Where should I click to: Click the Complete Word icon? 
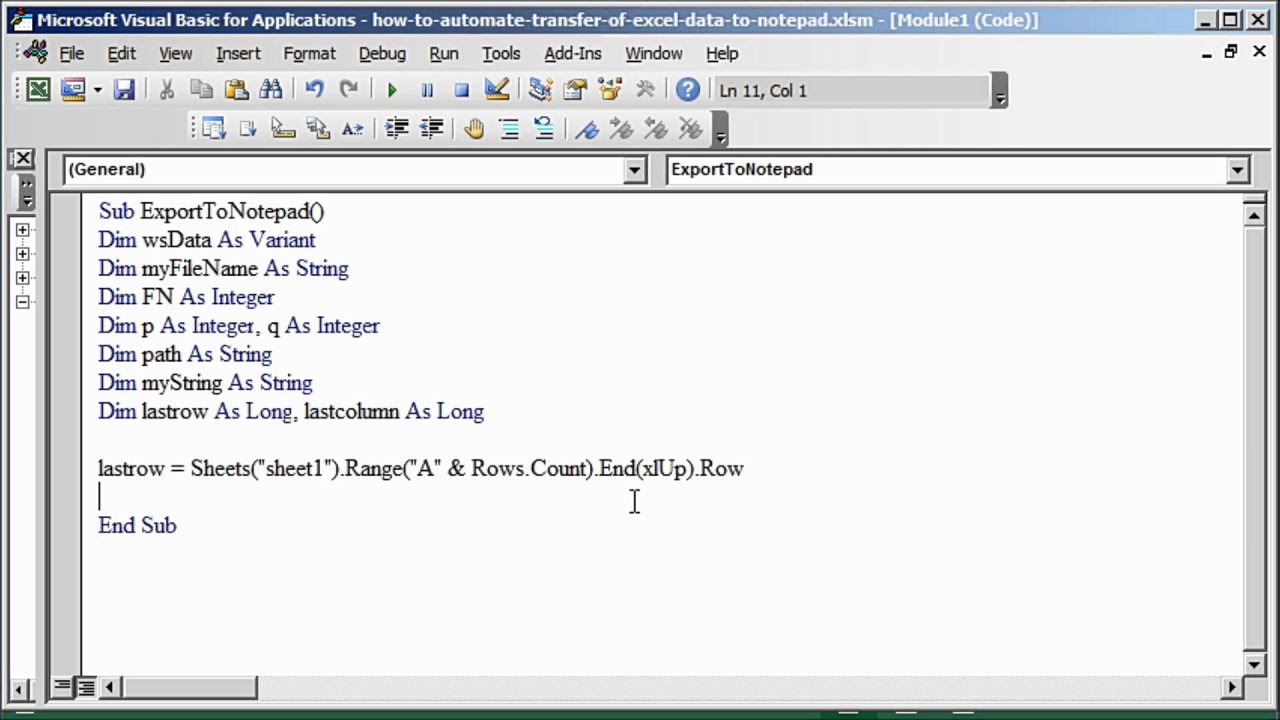pos(352,128)
